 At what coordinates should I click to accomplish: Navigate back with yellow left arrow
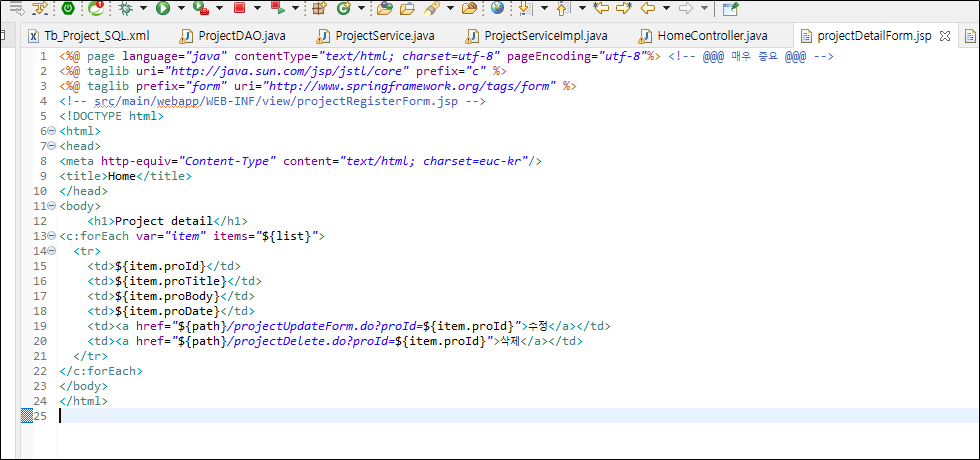tap(648, 8)
